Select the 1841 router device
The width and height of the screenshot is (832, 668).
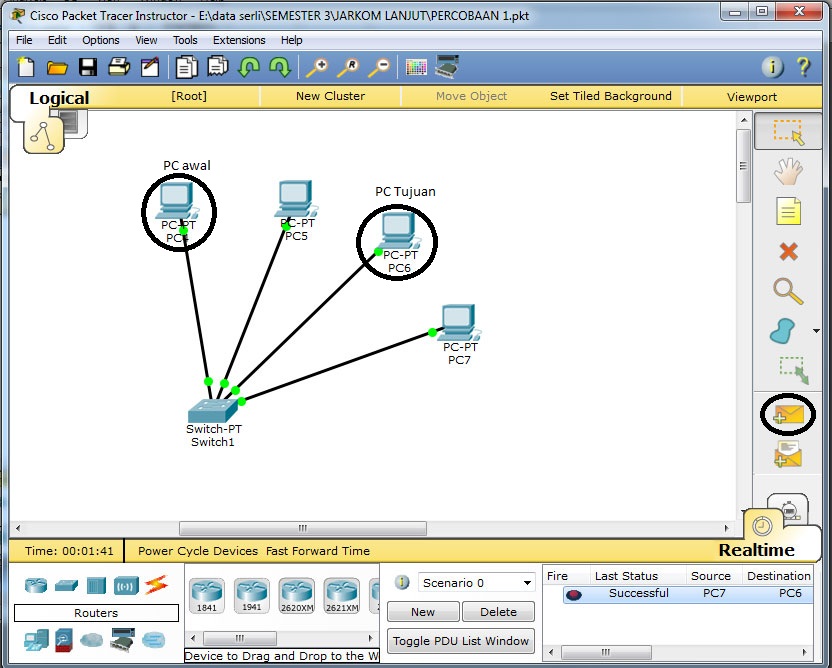[x=206, y=595]
